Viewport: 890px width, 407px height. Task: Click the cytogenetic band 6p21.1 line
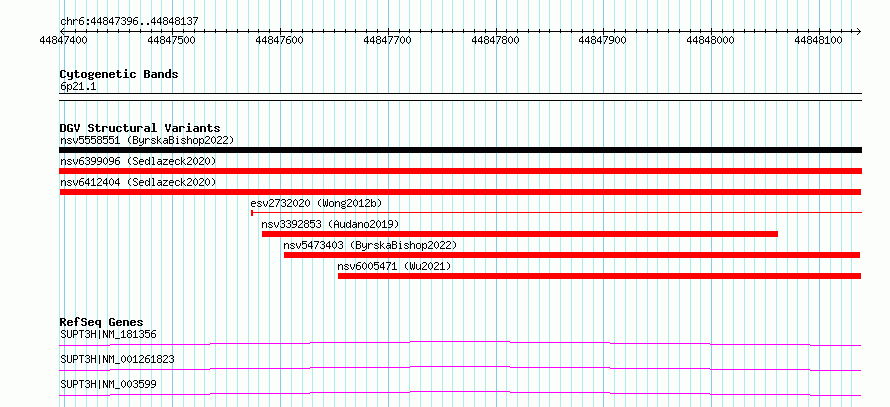coord(460,97)
